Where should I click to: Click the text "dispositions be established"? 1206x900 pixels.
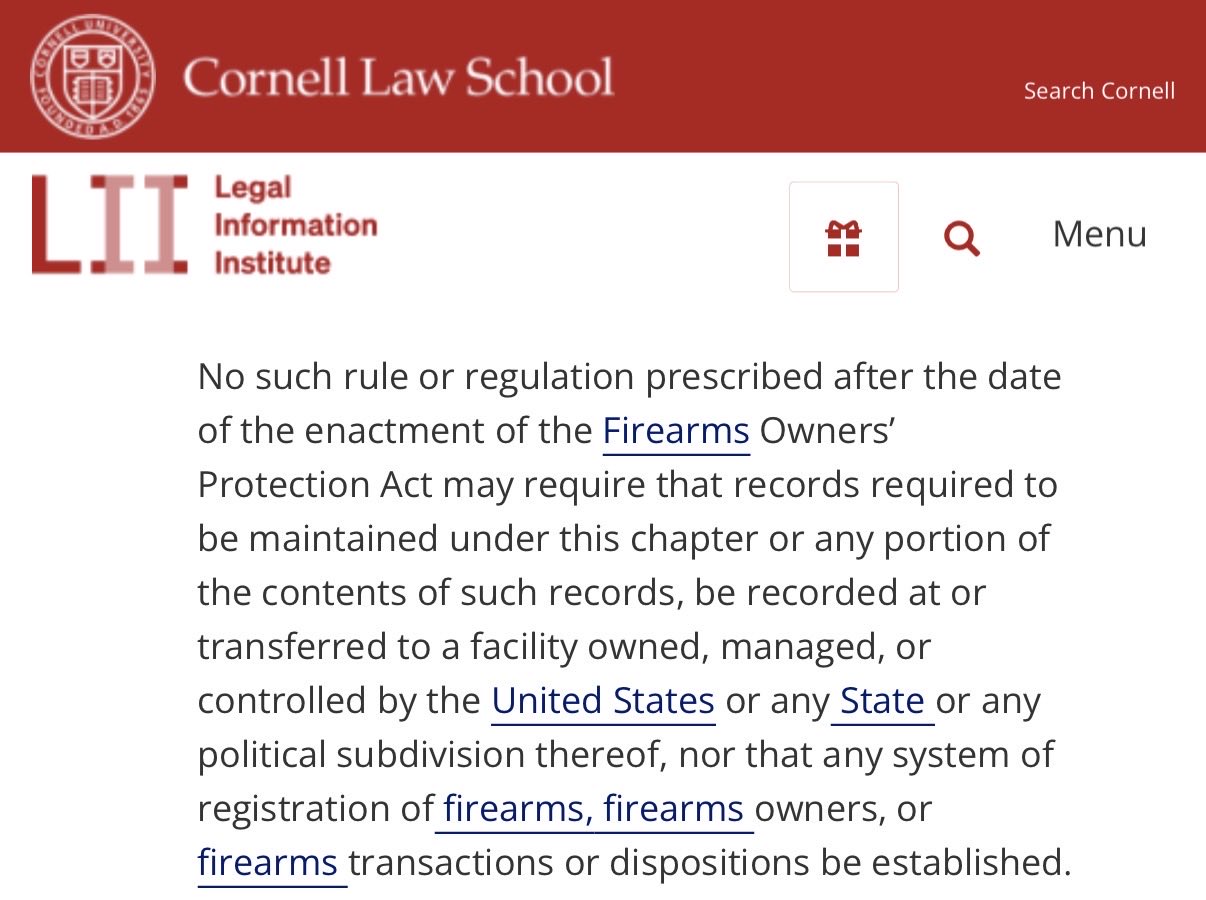click(841, 863)
